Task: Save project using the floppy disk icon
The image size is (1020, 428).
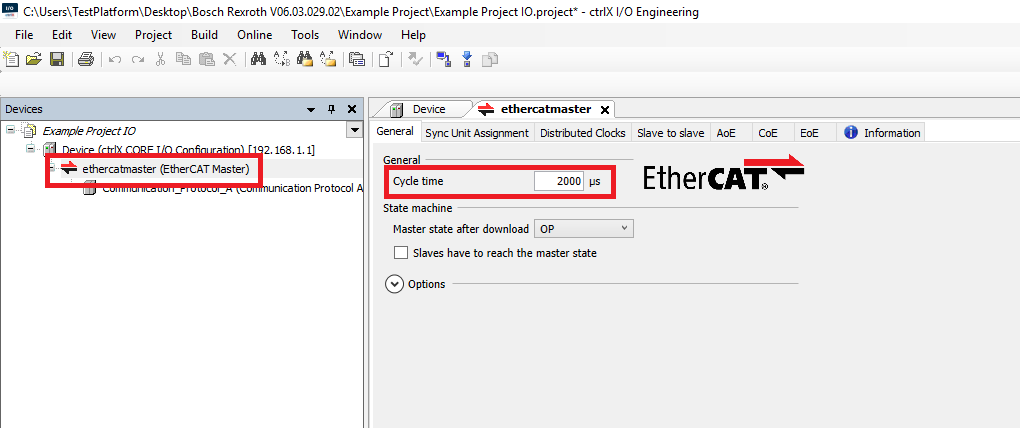Action: (57, 60)
